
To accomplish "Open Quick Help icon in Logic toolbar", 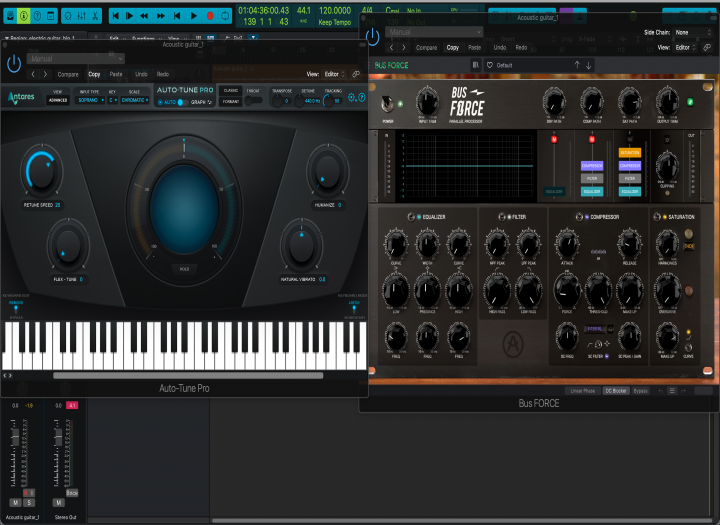I will 37,16.
